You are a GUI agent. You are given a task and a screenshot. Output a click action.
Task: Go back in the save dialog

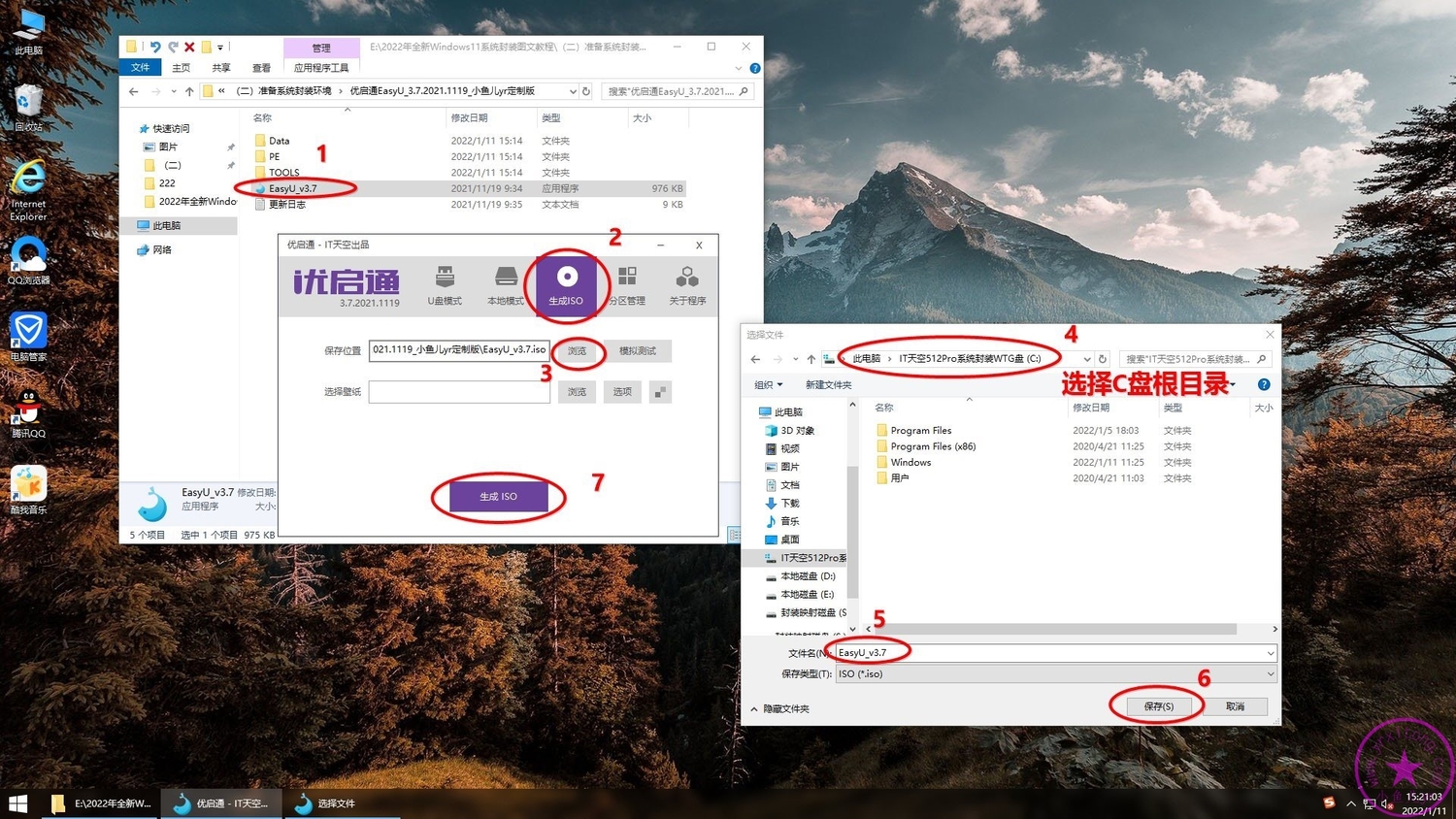(755, 359)
